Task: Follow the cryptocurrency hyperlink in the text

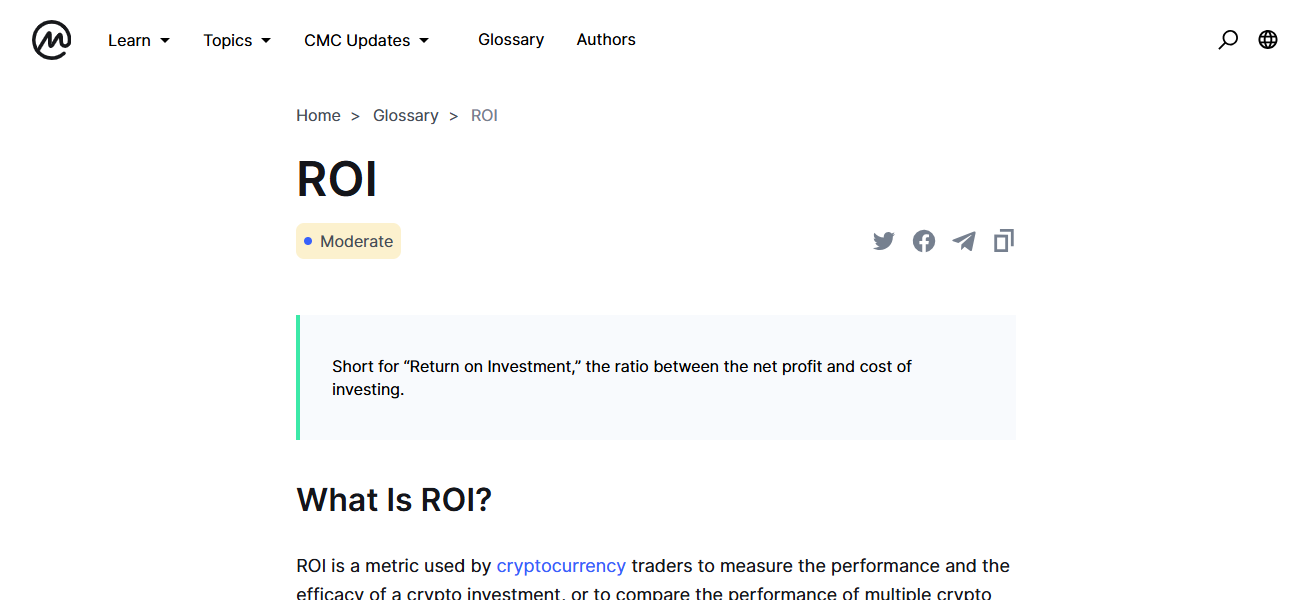Action: 561,565
